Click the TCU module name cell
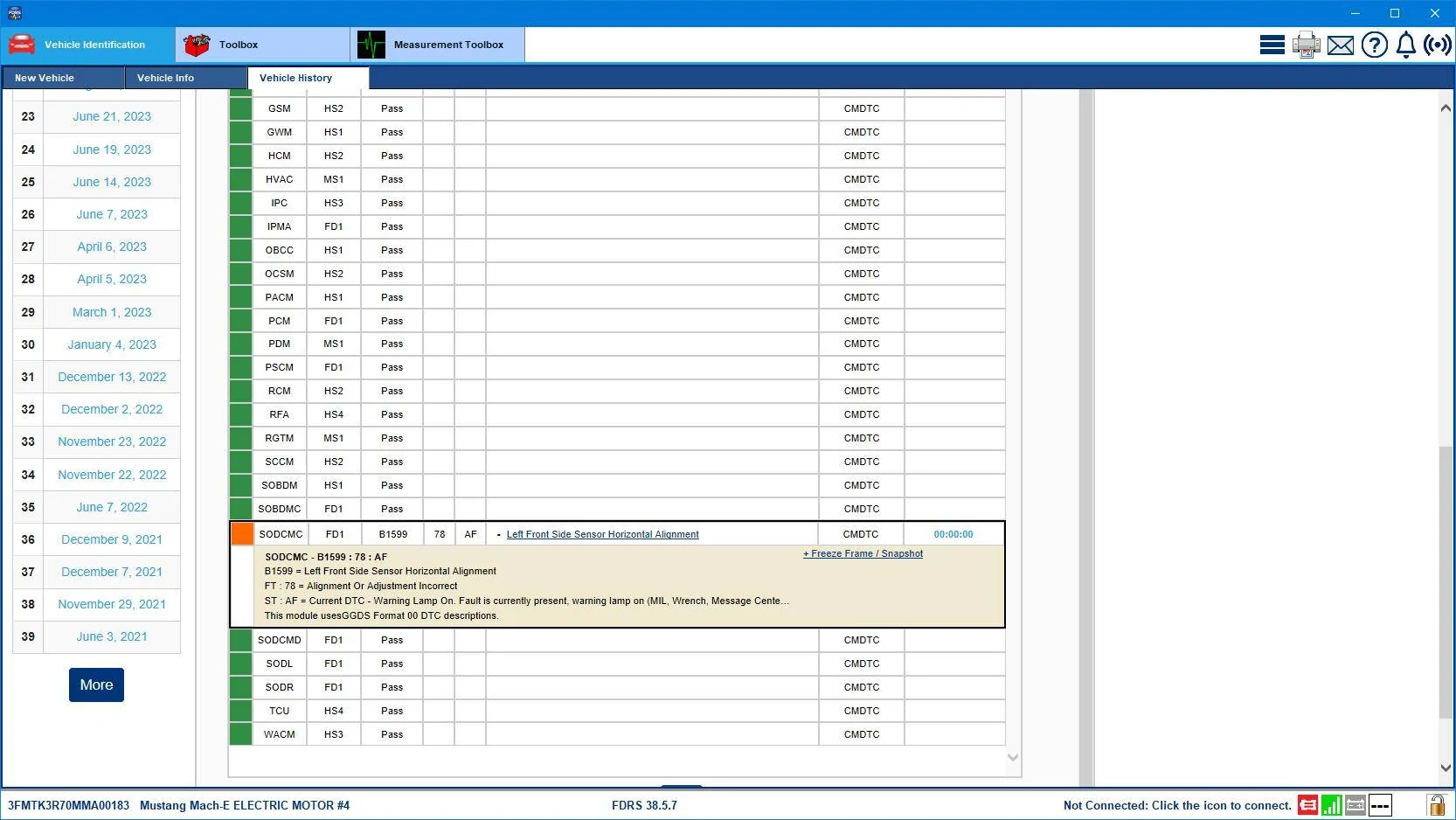Image resolution: width=1456 pixels, height=820 pixels. 280,711
